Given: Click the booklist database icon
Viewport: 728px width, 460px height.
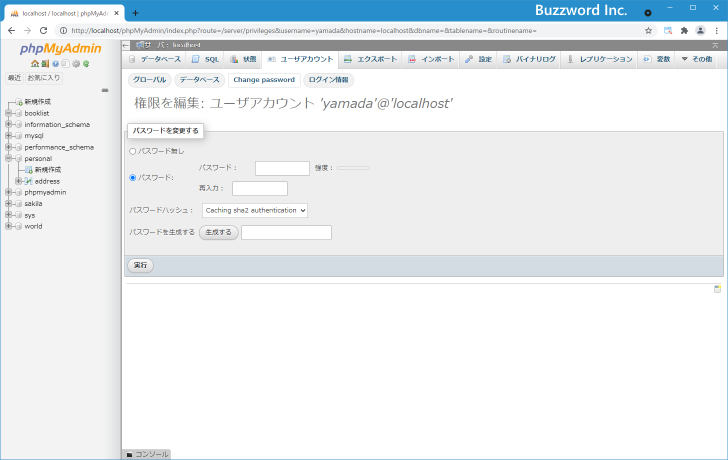Looking at the screenshot, I should (x=19, y=113).
